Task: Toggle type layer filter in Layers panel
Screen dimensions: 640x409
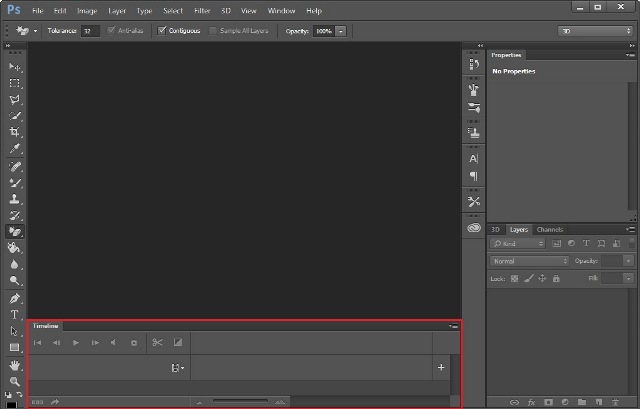Action: [586, 244]
